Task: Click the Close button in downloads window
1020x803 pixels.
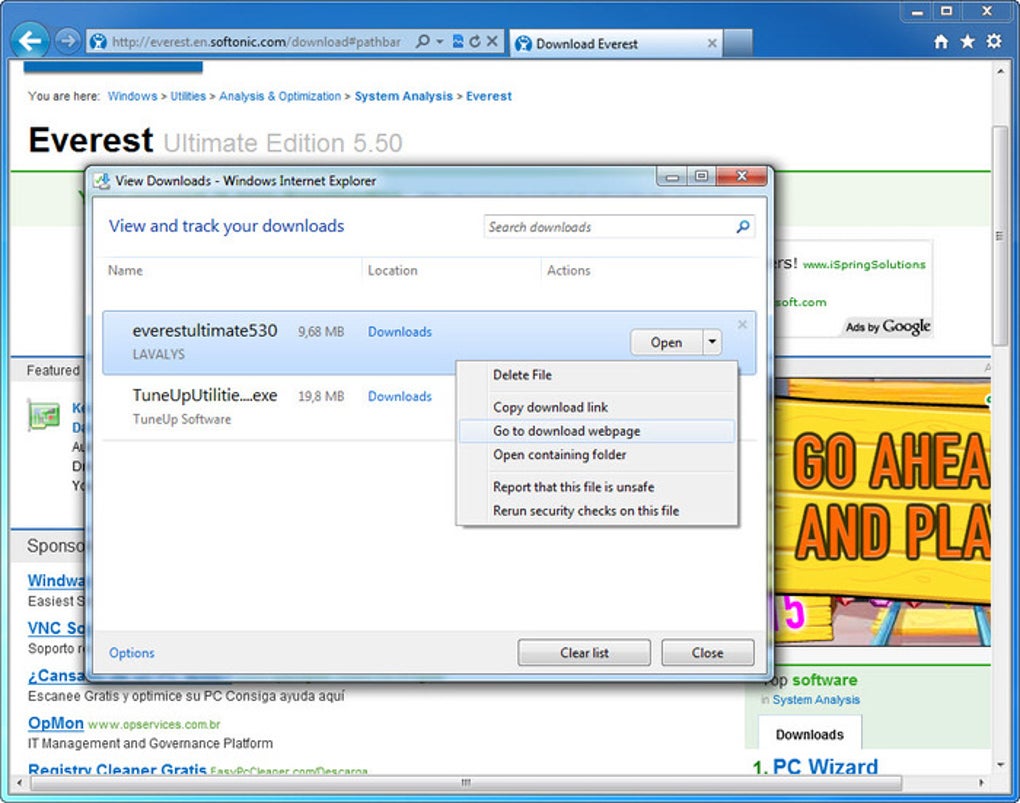Action: tap(708, 653)
